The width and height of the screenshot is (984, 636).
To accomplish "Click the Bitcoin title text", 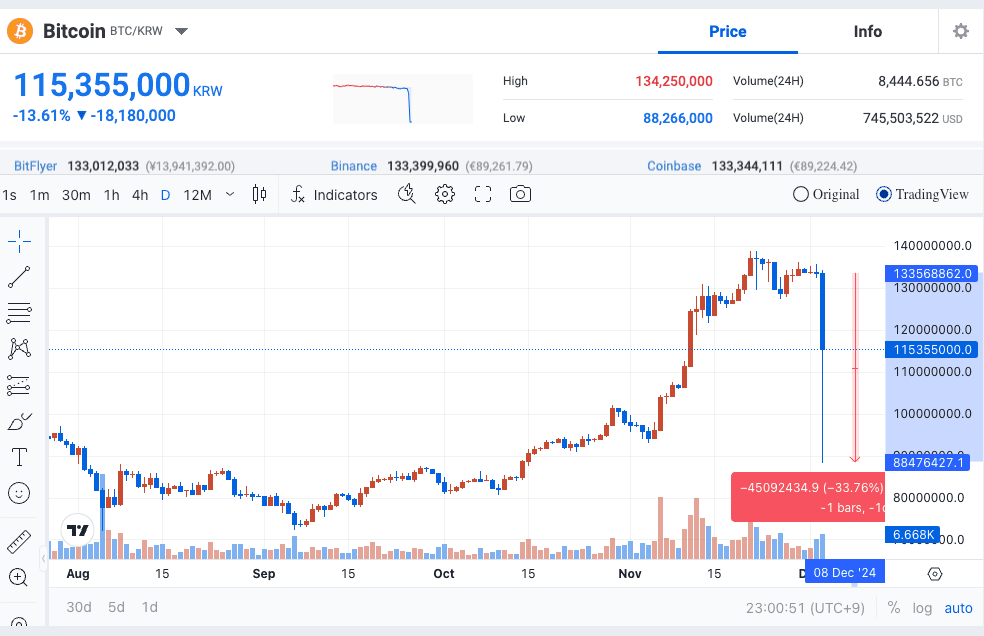I will (x=74, y=31).
